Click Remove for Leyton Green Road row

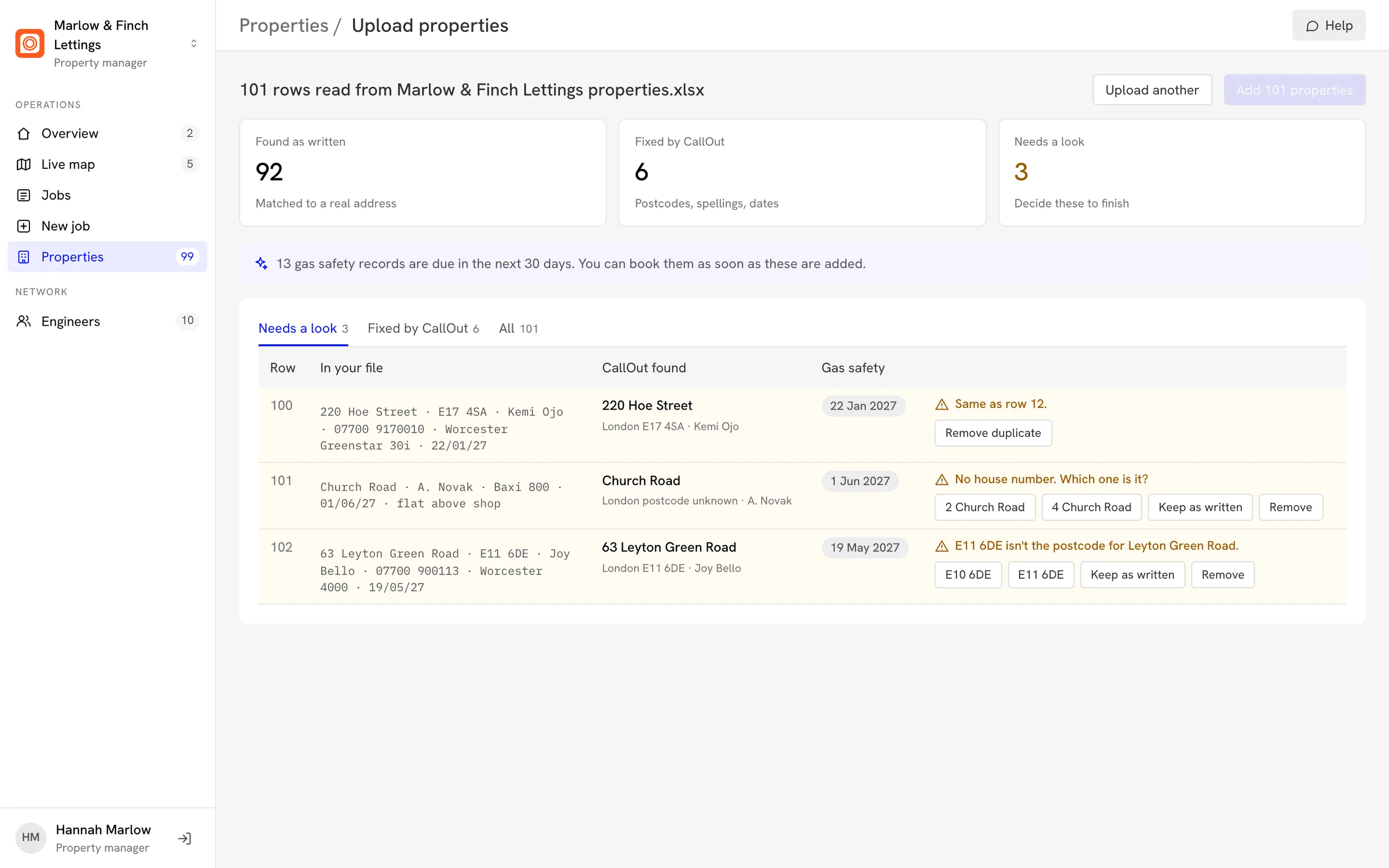click(1222, 575)
